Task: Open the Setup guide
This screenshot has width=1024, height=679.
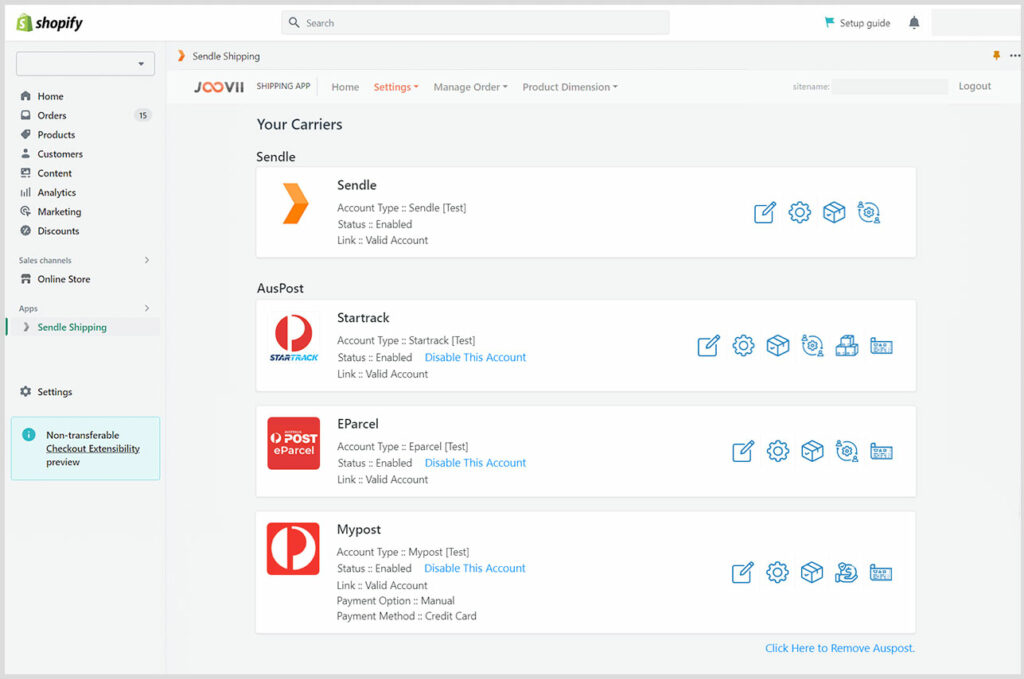Action: 857,23
